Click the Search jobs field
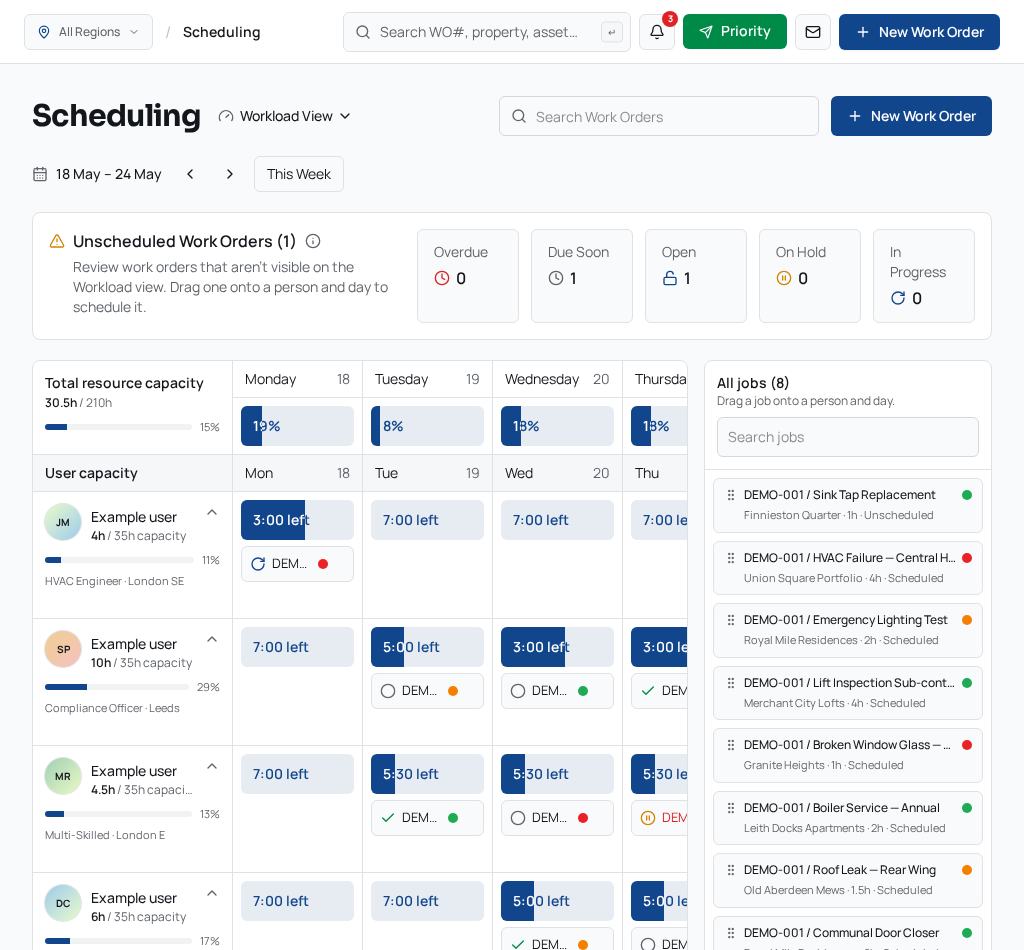The width and height of the screenshot is (1024, 950). (848, 437)
